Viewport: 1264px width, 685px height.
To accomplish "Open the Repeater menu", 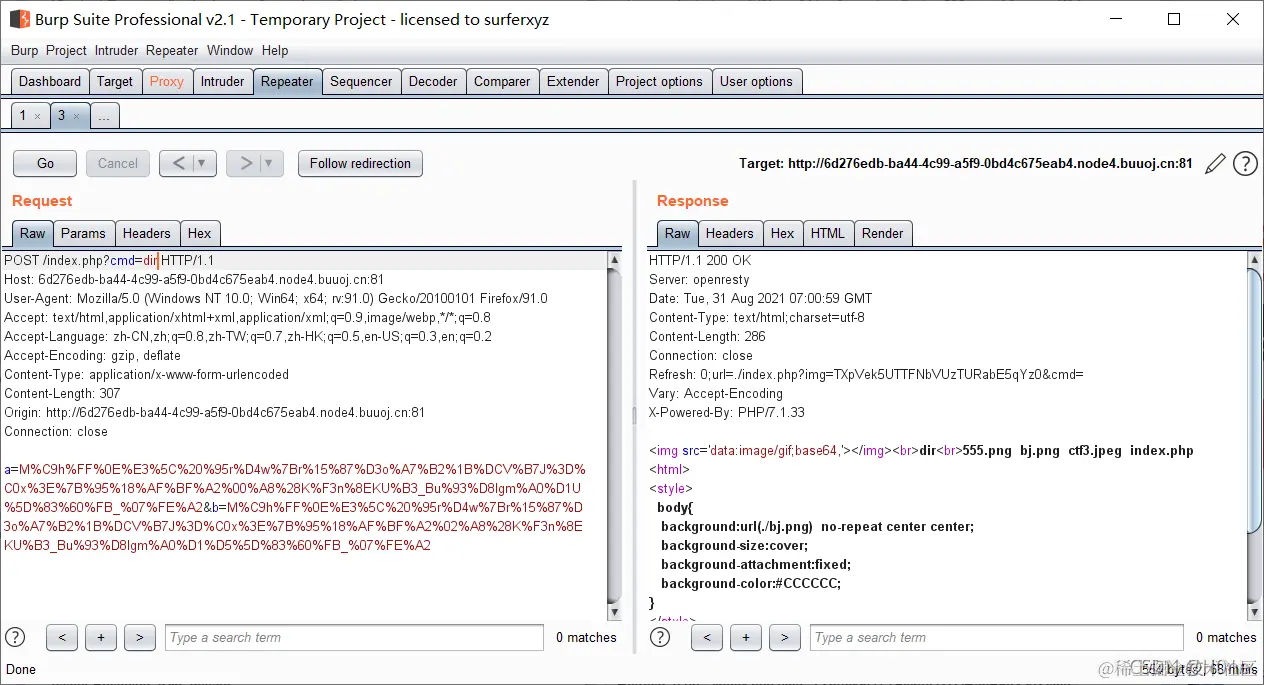I will coord(172,50).
